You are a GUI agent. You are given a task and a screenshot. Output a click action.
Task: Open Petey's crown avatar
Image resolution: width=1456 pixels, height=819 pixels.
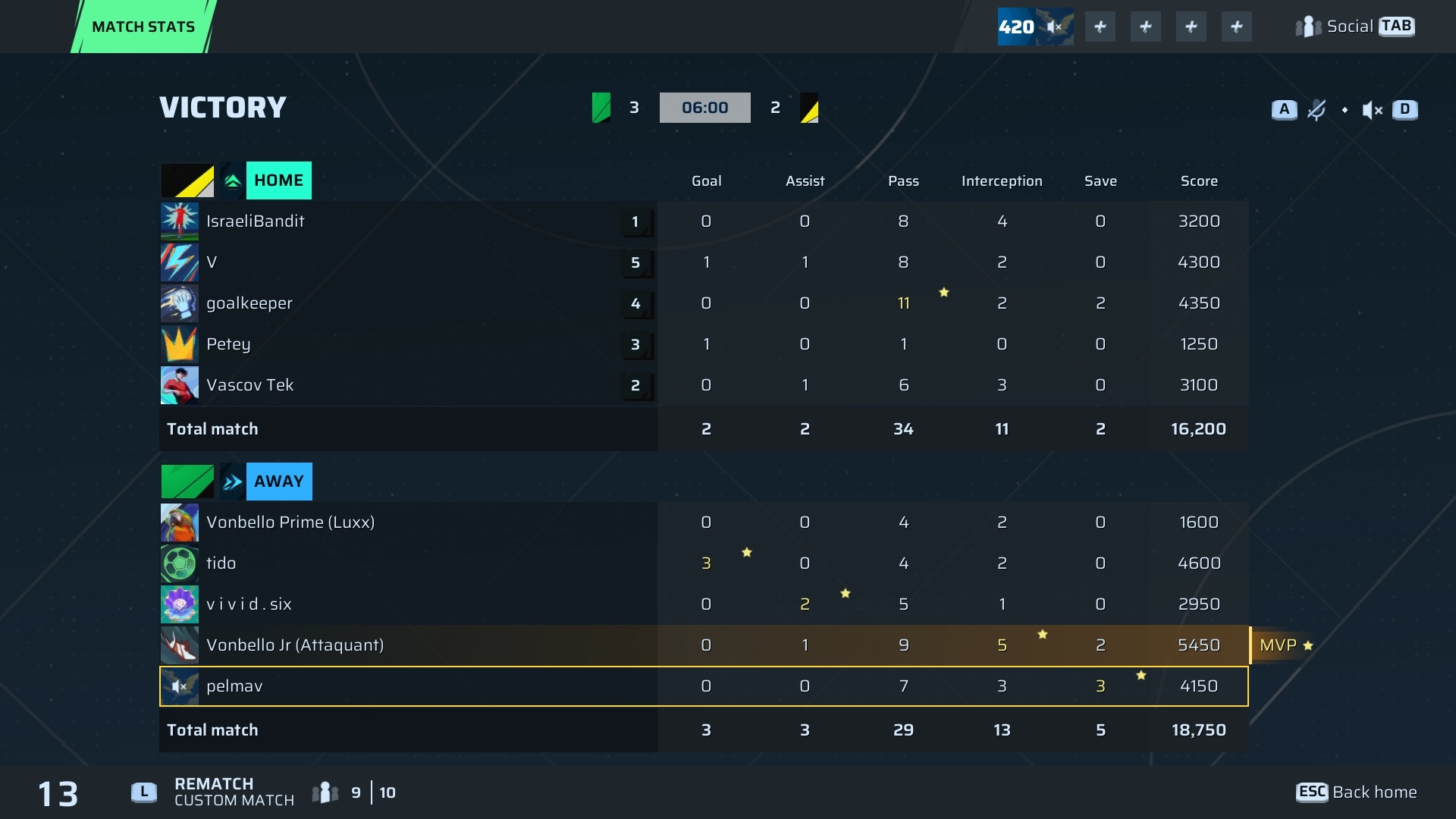180,344
